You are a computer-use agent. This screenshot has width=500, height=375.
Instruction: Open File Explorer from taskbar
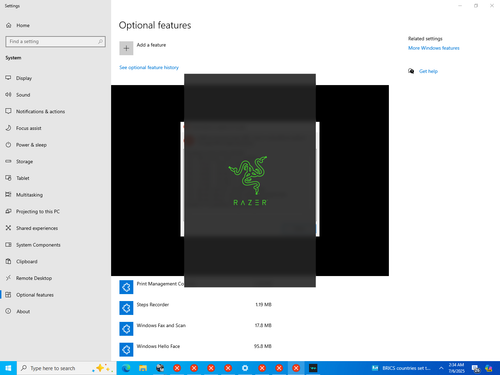coord(143,368)
